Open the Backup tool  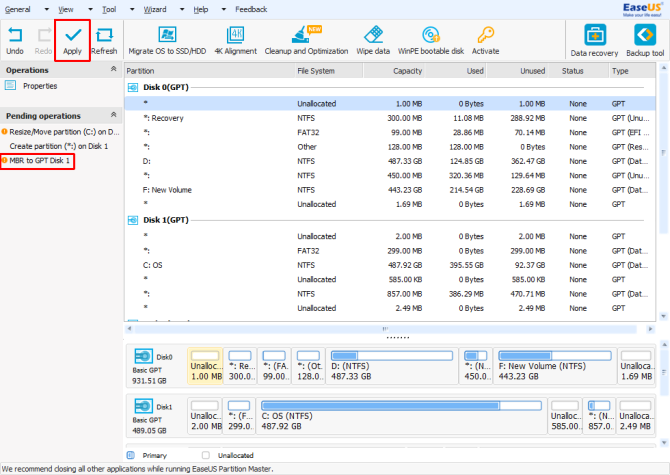645,41
